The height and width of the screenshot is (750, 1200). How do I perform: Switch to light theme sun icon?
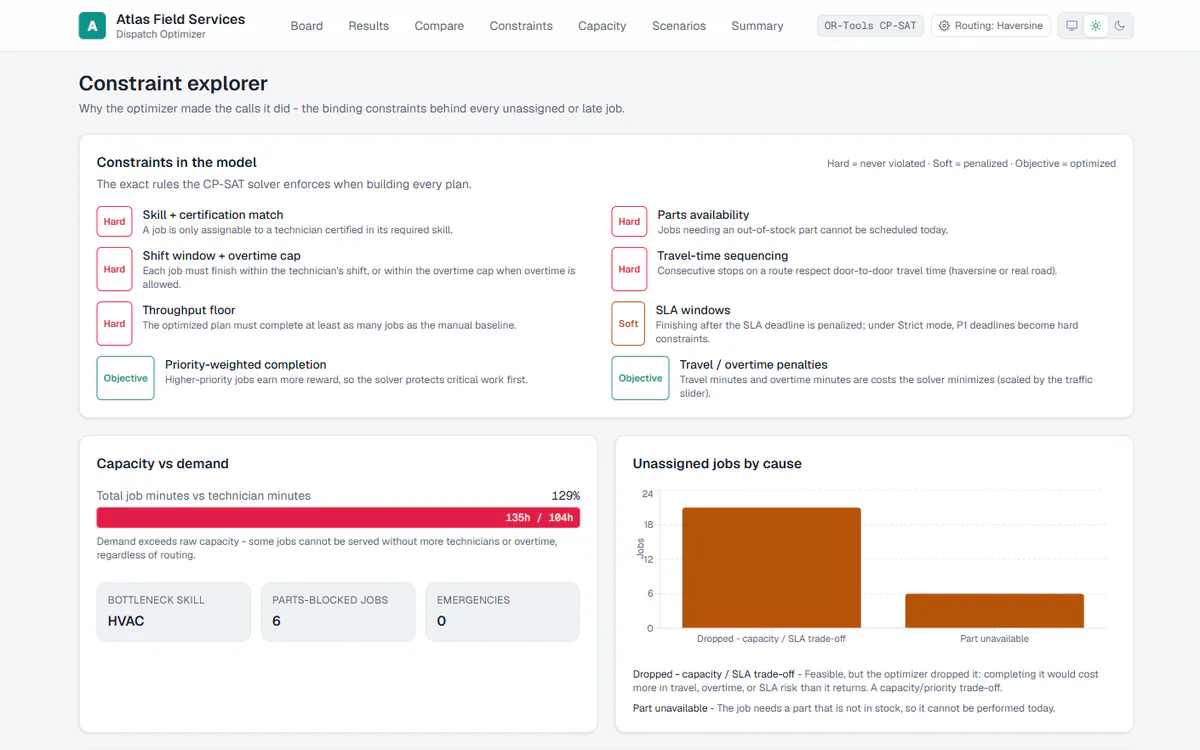(1096, 26)
